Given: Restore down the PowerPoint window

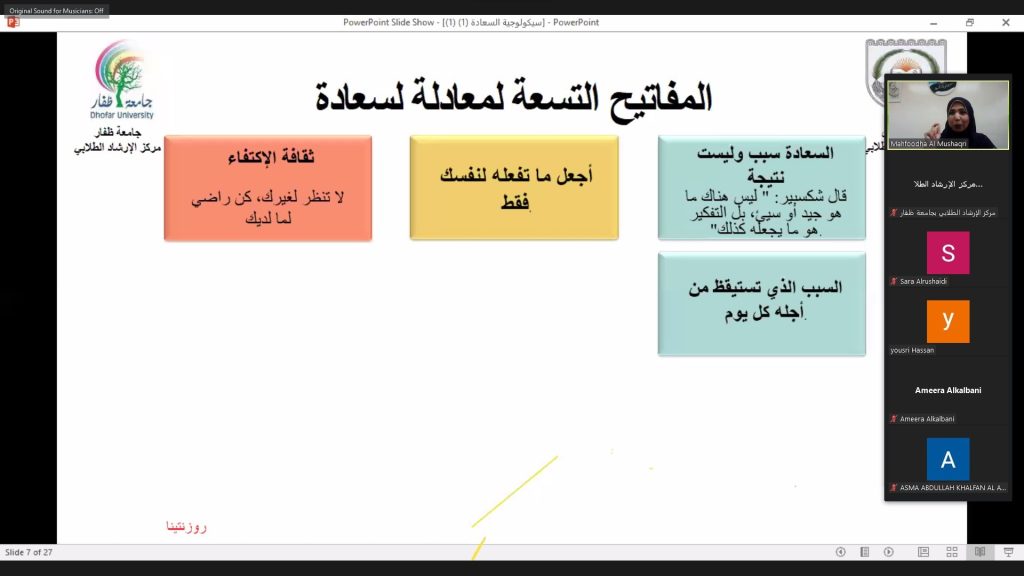Looking at the screenshot, I should [969, 22].
